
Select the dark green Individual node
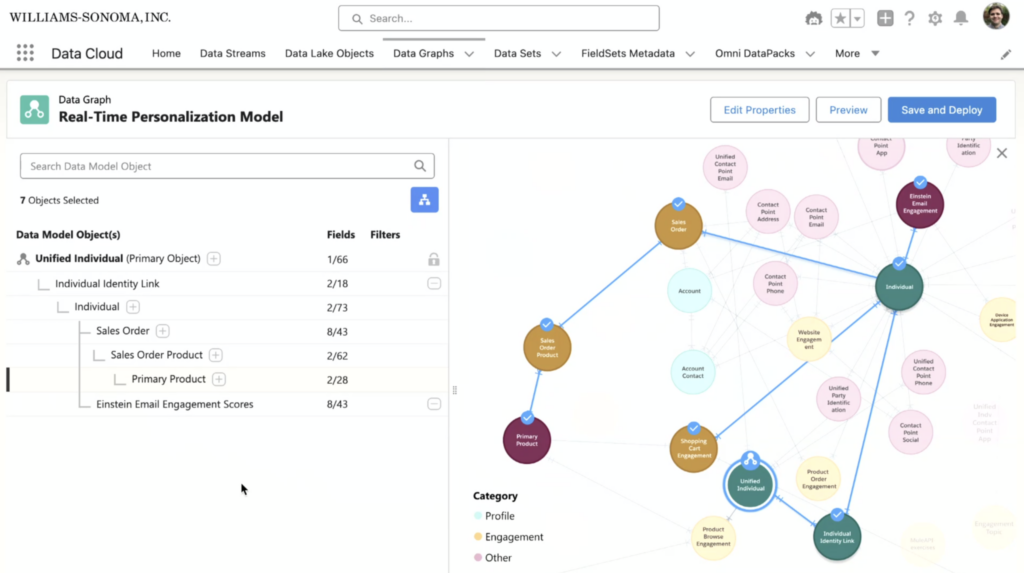[x=899, y=286]
